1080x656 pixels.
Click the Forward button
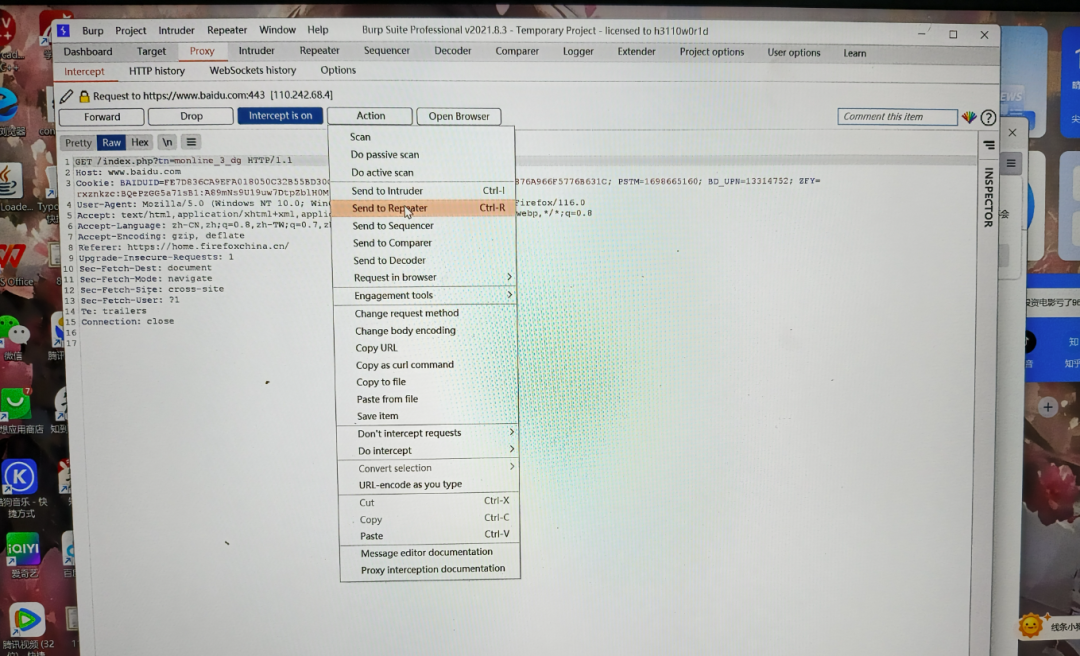[102, 117]
